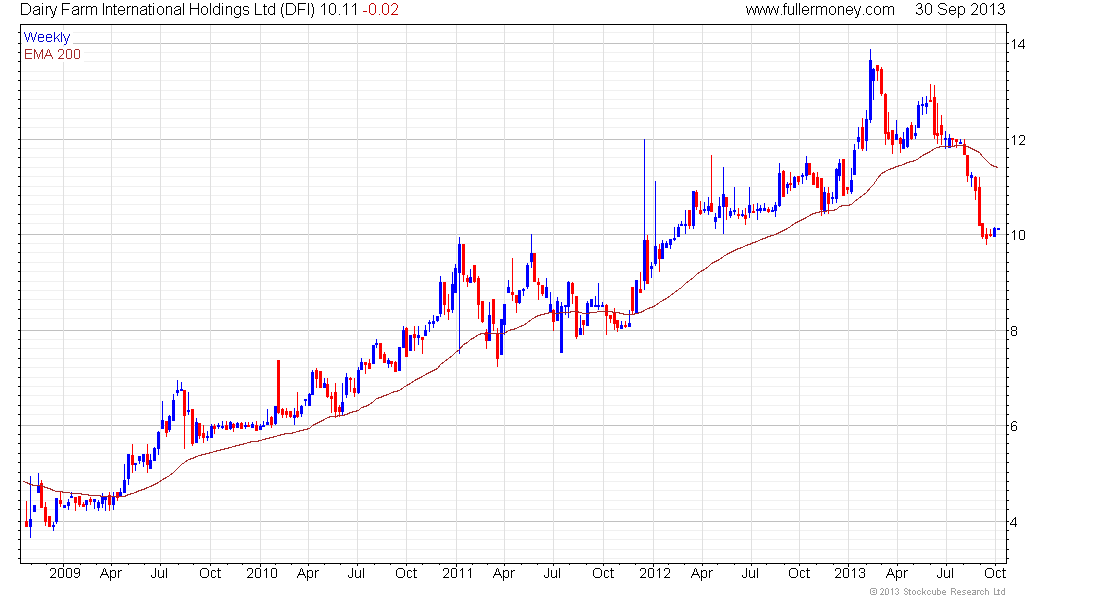Select the 2013 x-axis label
This screenshot has height=600, width=1100.
tap(850, 573)
